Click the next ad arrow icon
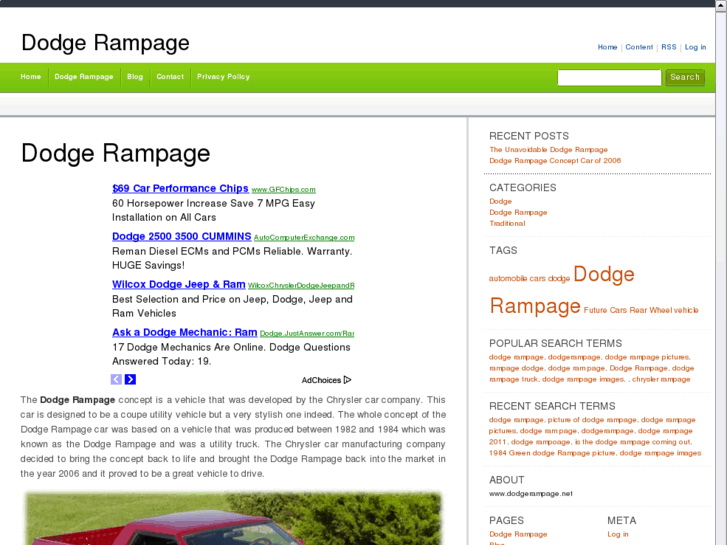Image resolution: width=727 pixels, height=545 pixels. tap(130, 379)
